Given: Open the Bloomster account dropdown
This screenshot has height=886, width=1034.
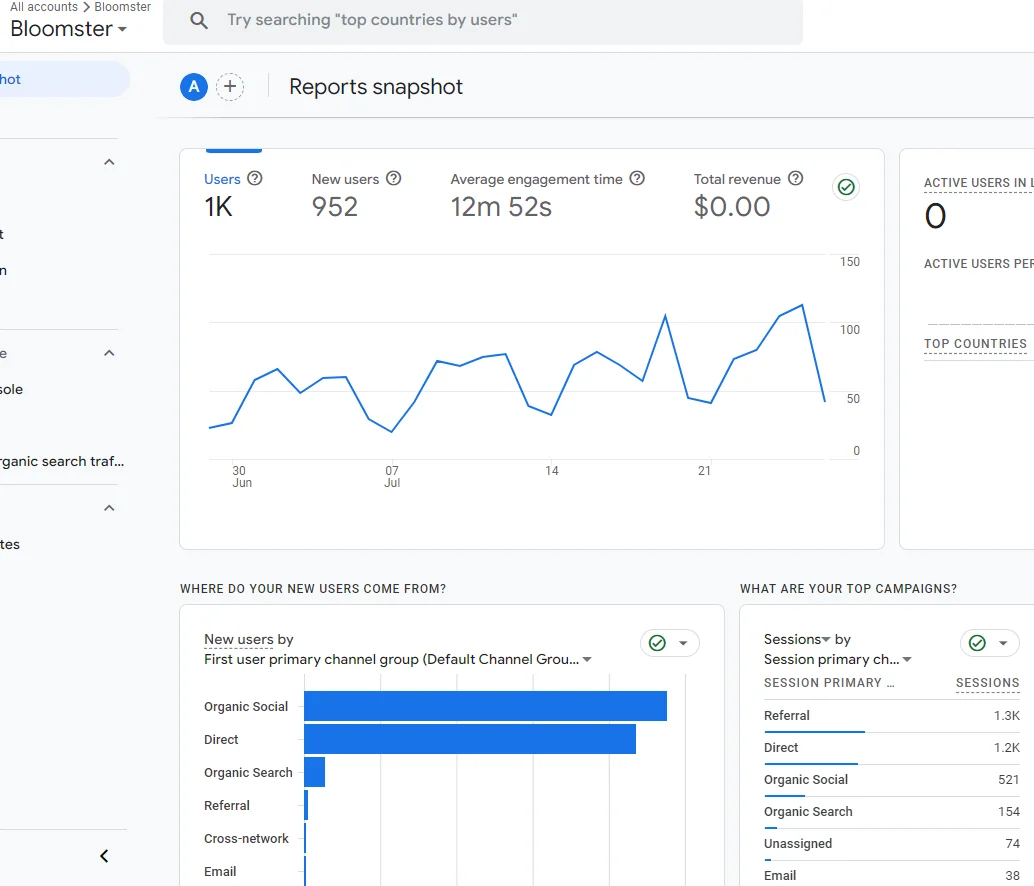Looking at the screenshot, I should coord(68,29).
